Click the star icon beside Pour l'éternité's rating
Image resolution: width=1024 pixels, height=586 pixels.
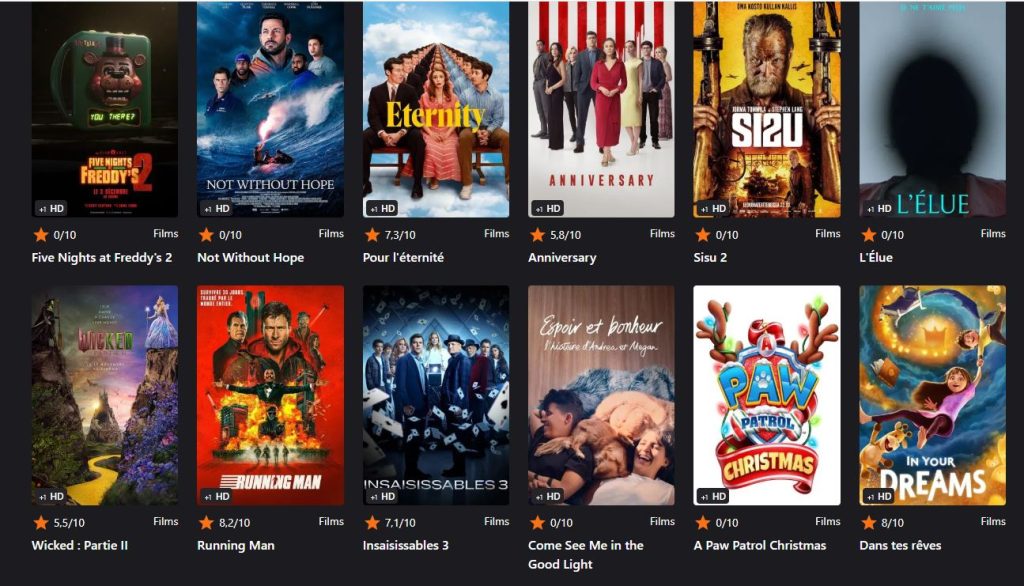(372, 235)
